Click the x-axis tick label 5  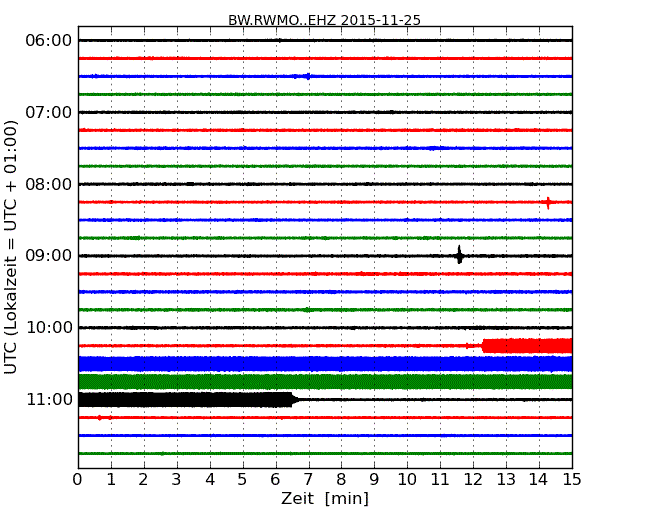point(242,479)
